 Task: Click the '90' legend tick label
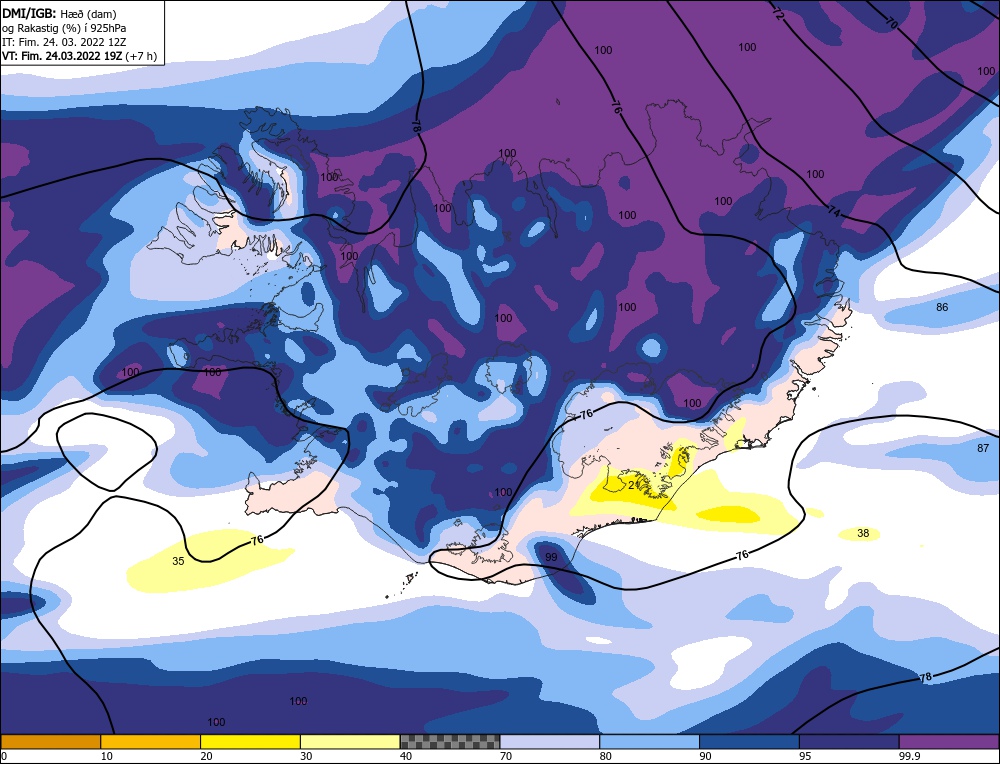705,756
